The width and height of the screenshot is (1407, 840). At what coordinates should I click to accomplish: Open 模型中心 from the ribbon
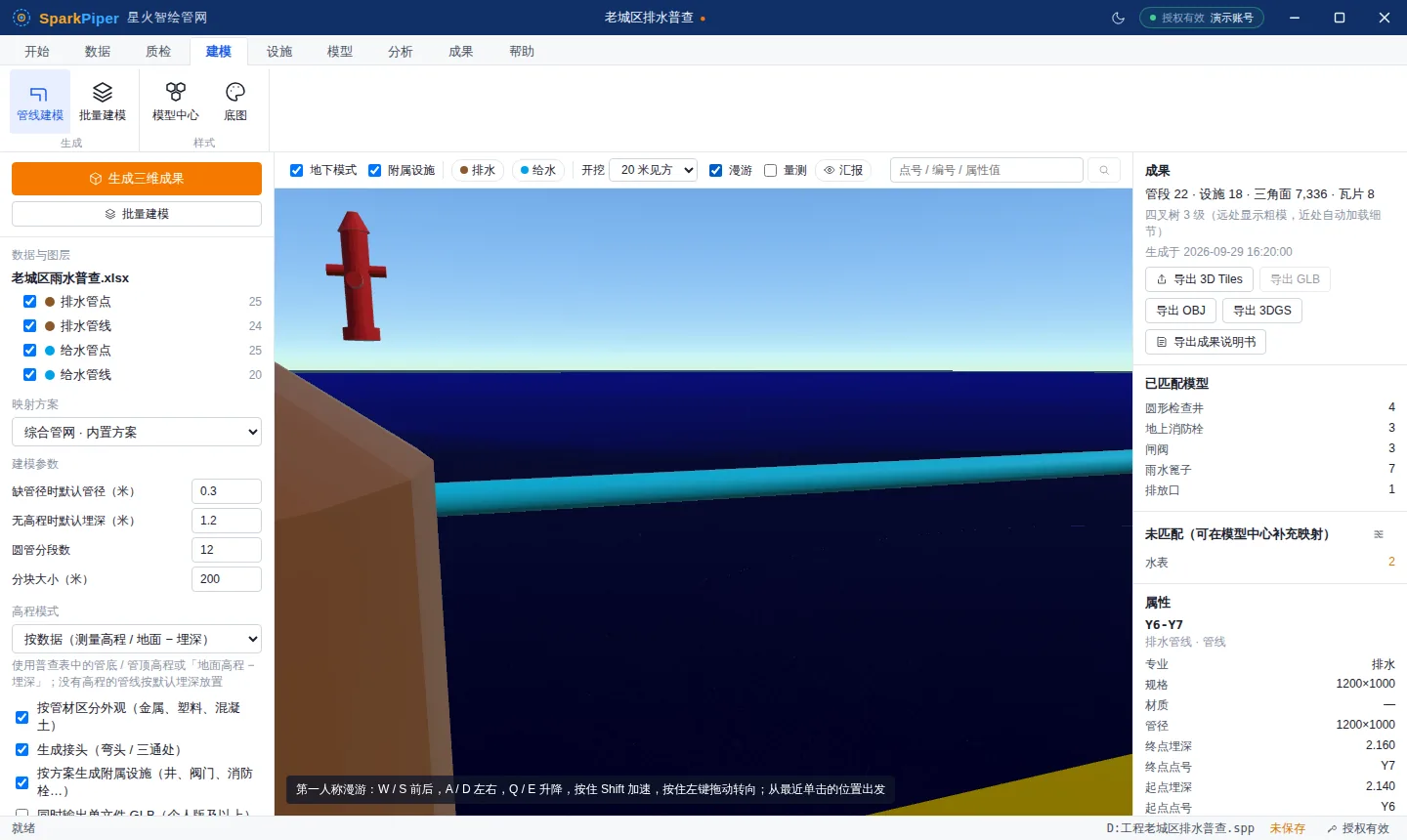click(x=176, y=102)
